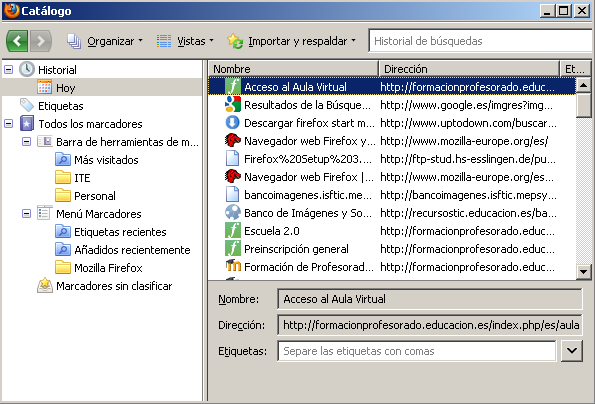595x404 pixels.
Task: Open Importar y respaldar menu
Action: [291, 41]
